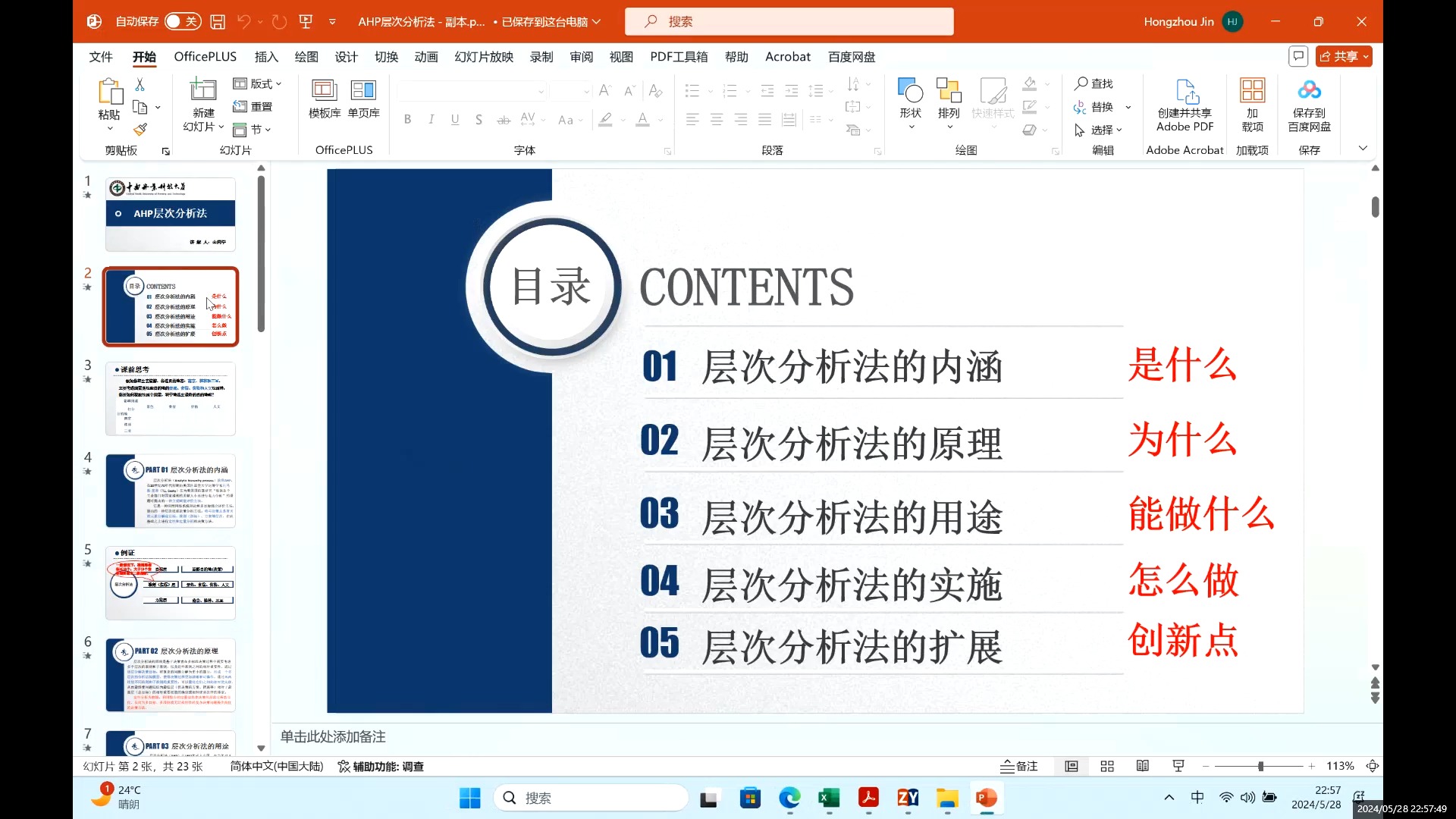Click the Format Painter brush icon
The image size is (1456, 819).
[x=140, y=130]
